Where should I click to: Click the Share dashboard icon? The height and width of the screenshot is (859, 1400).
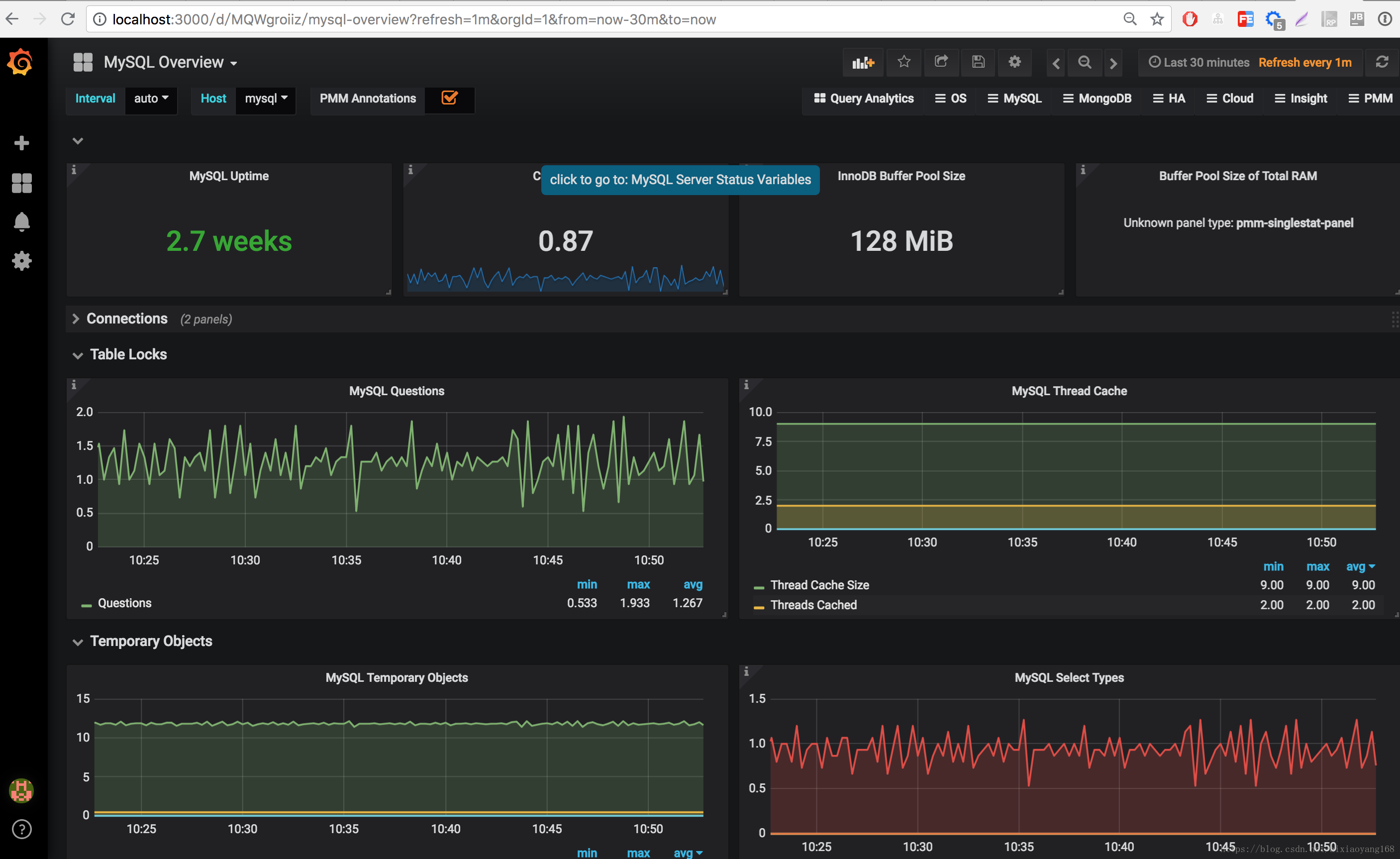[x=941, y=62]
